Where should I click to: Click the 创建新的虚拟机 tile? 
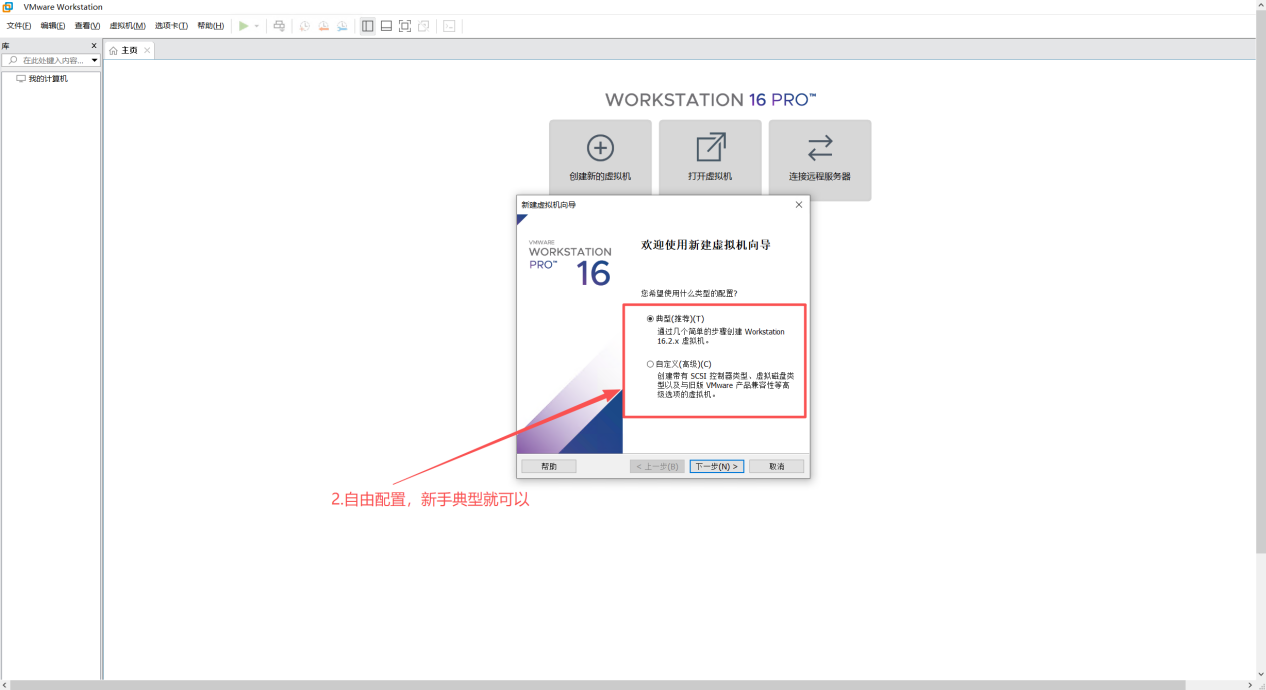tap(600, 160)
